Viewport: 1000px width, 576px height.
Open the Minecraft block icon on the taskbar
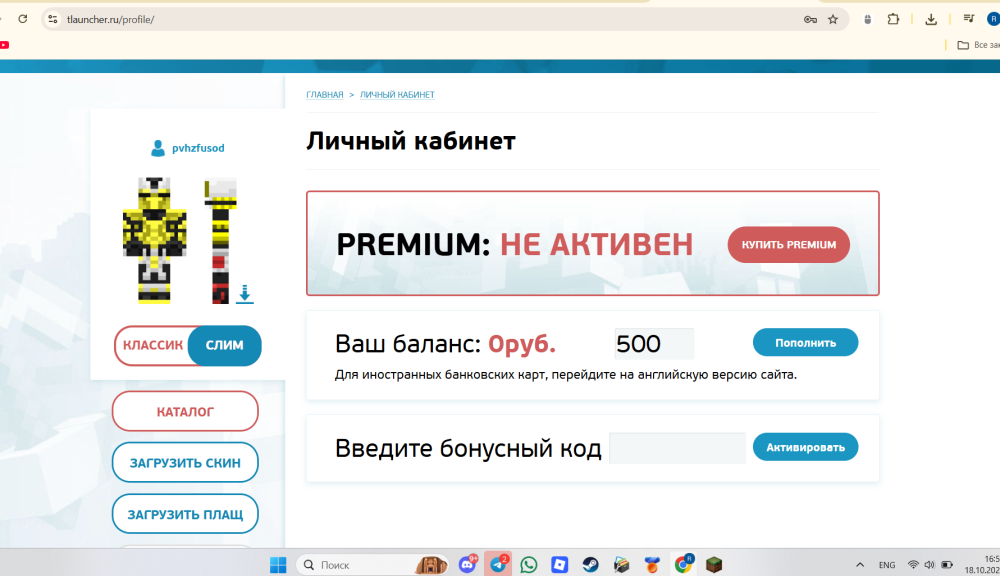(714, 565)
